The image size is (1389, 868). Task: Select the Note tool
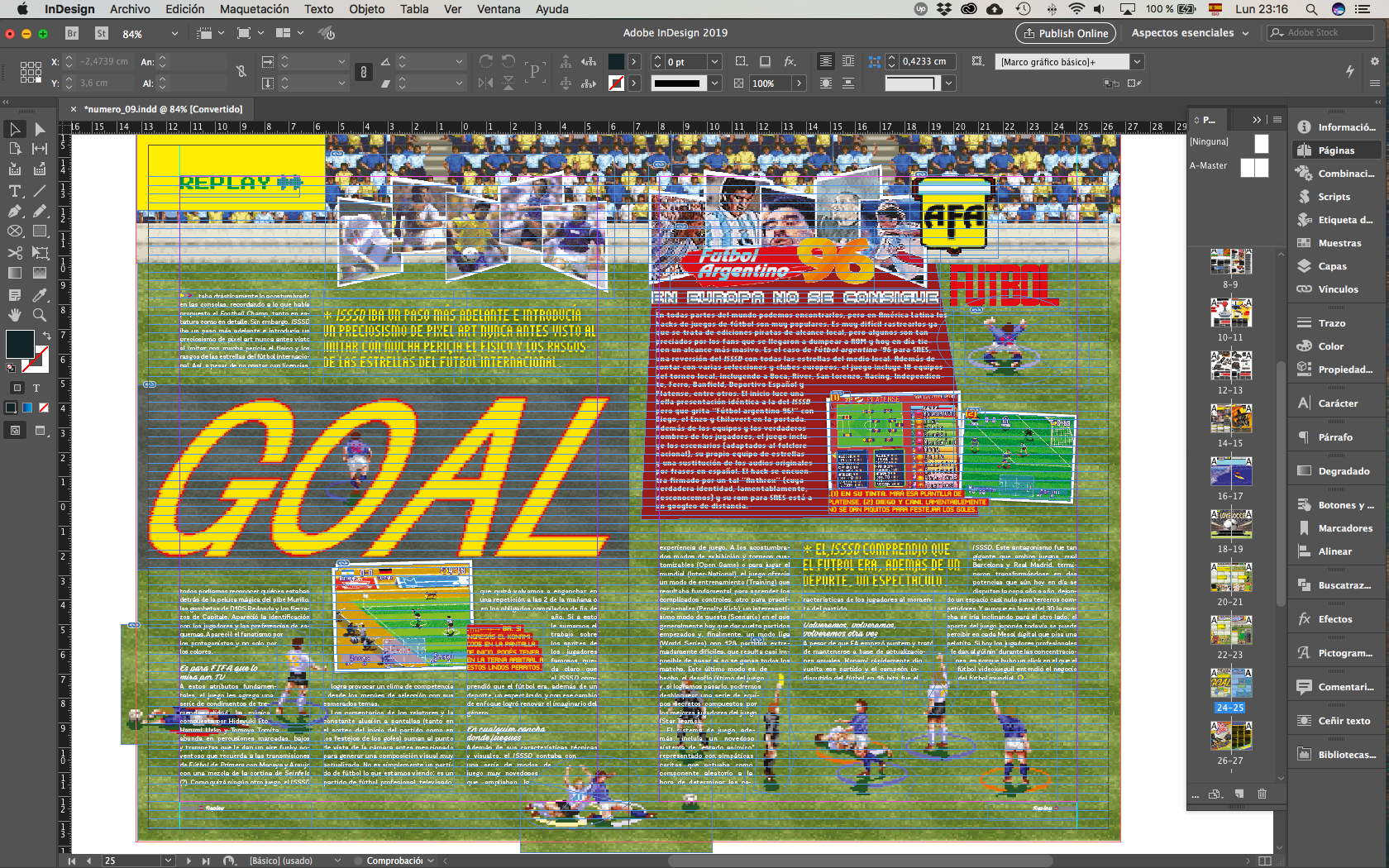[15, 294]
